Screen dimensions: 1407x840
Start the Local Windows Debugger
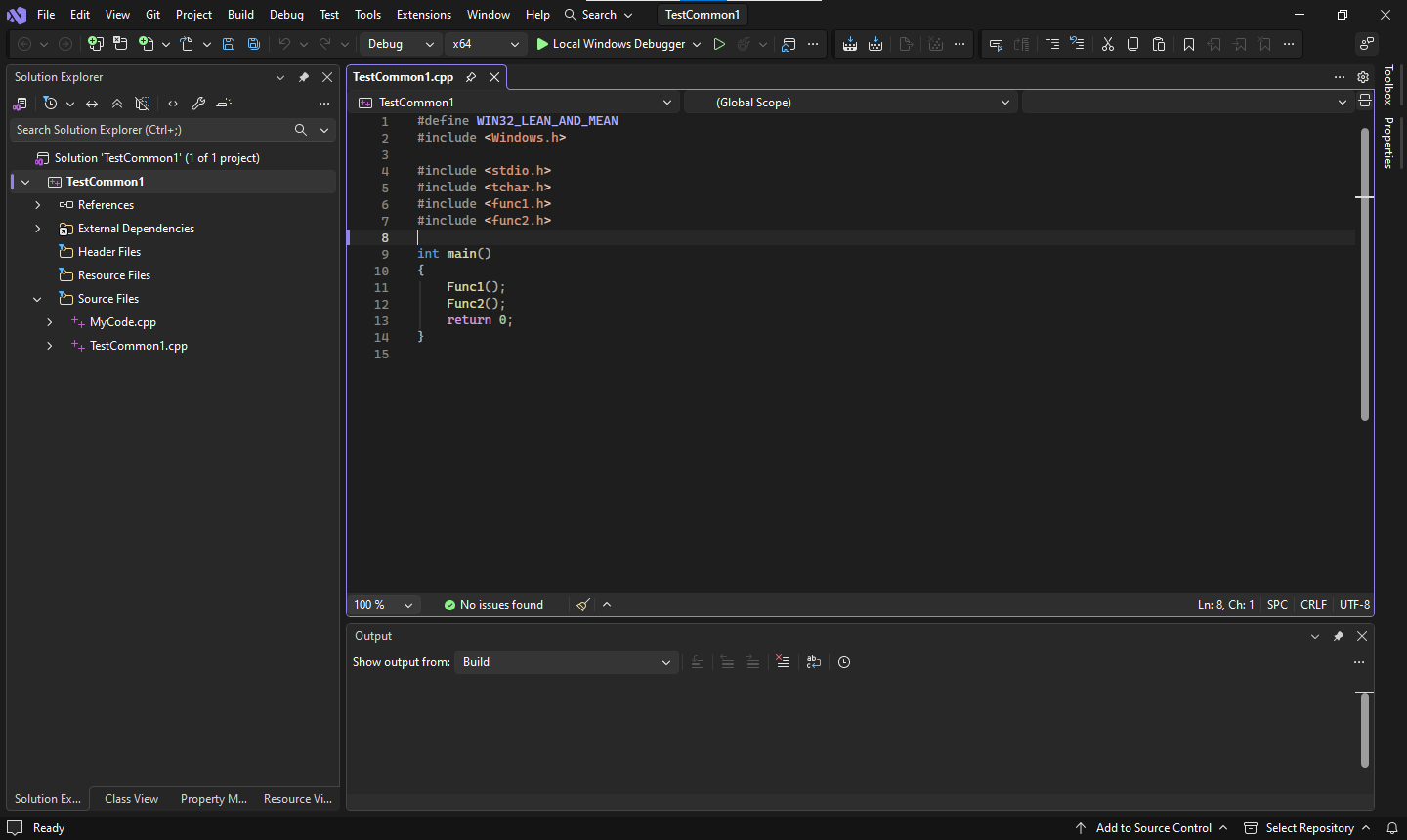(x=618, y=44)
